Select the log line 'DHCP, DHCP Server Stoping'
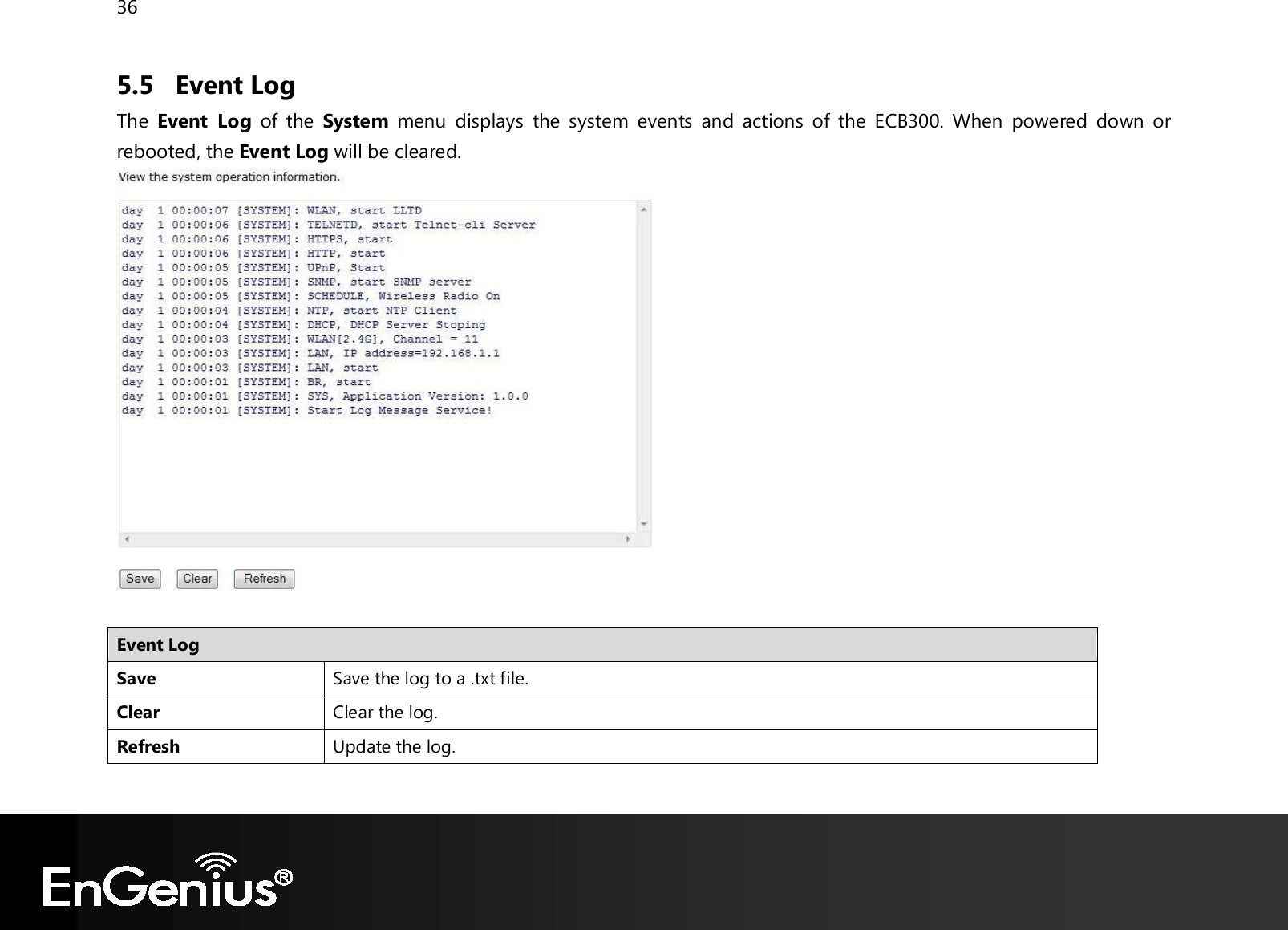This screenshot has width=1288, height=930. [x=304, y=325]
